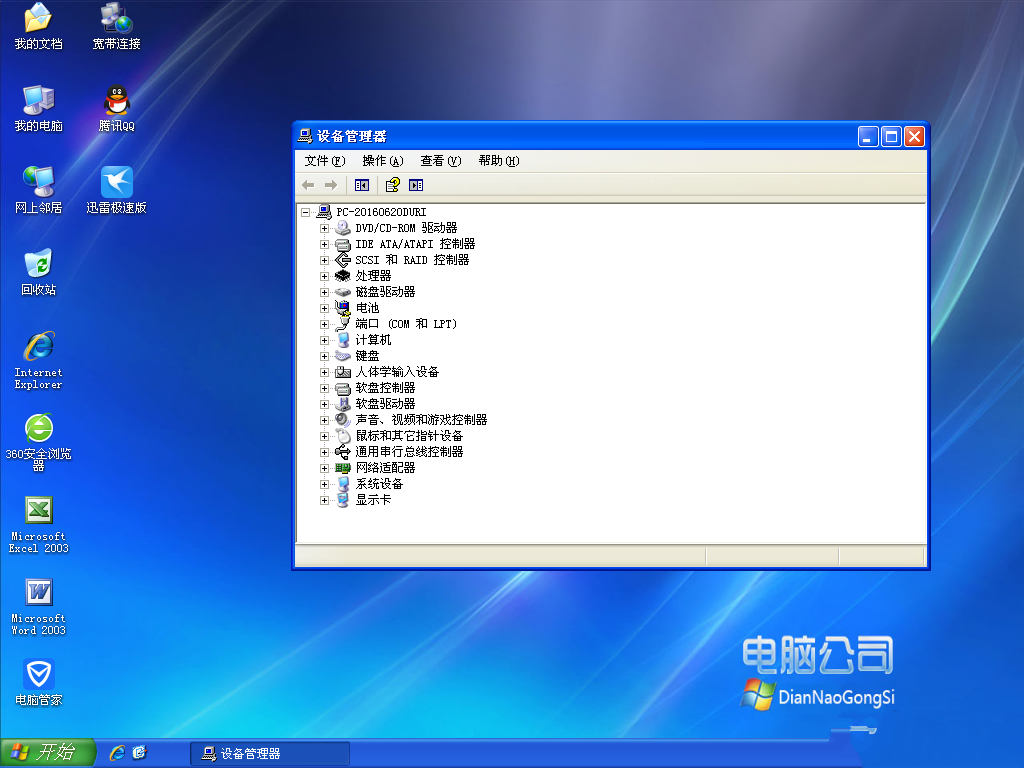Open the 宽带连接 desktop icon

tap(116, 26)
